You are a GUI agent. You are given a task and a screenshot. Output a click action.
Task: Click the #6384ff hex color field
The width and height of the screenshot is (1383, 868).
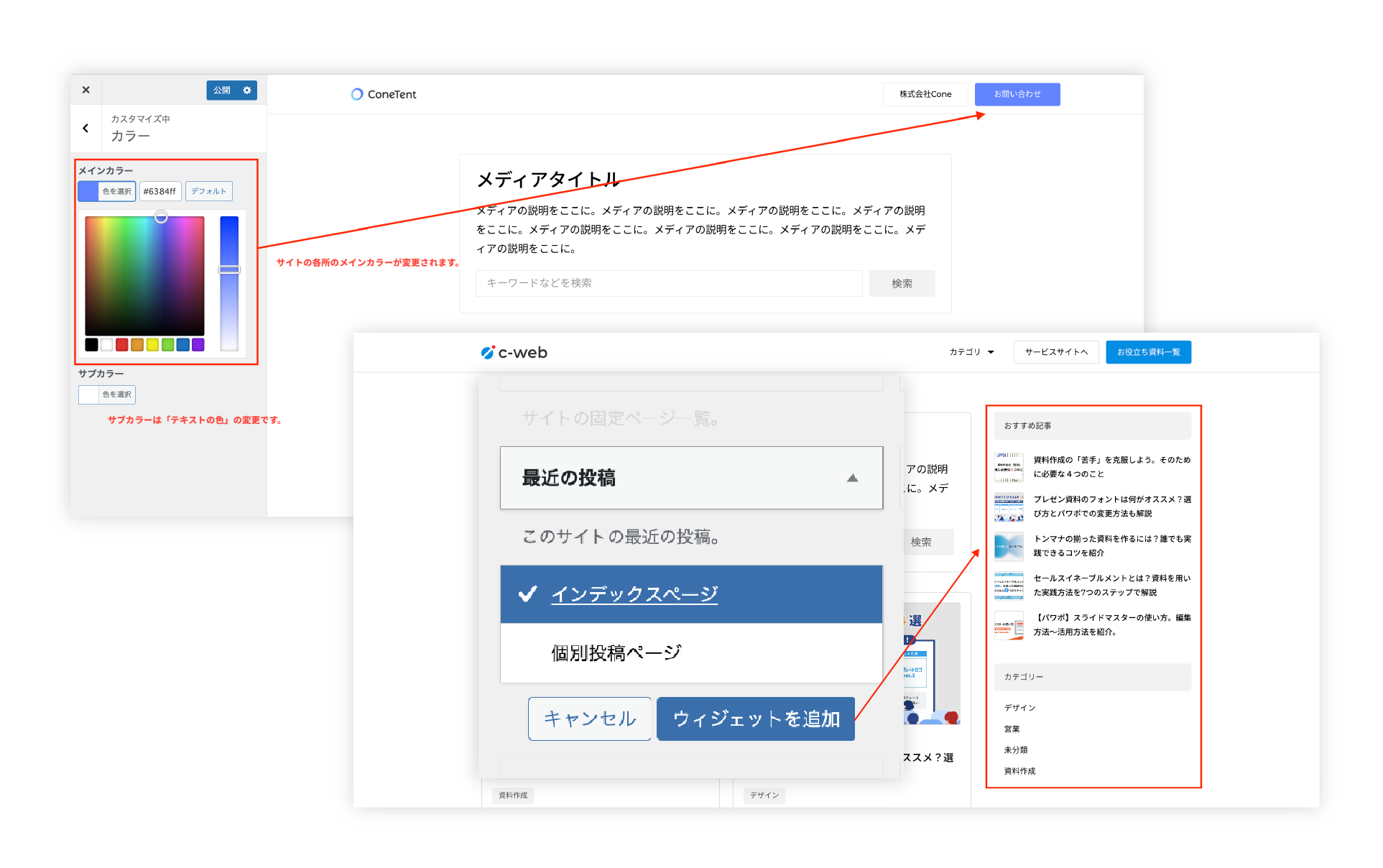click(159, 191)
